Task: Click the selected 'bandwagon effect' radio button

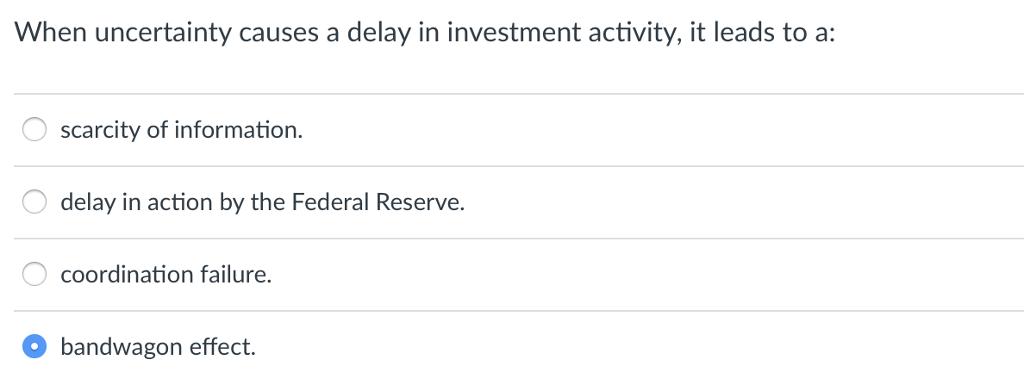Action: (x=34, y=346)
